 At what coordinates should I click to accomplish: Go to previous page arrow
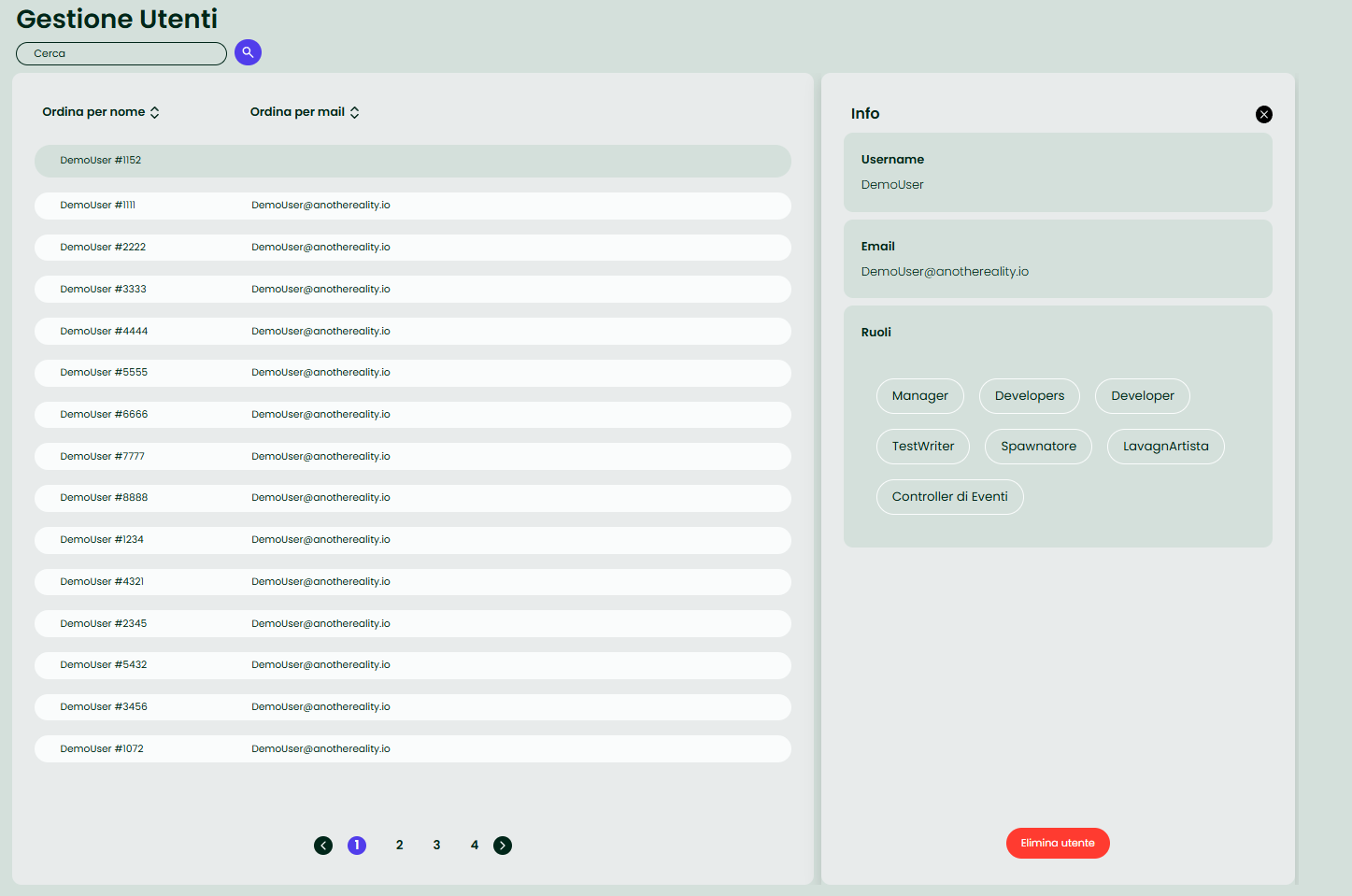point(323,846)
